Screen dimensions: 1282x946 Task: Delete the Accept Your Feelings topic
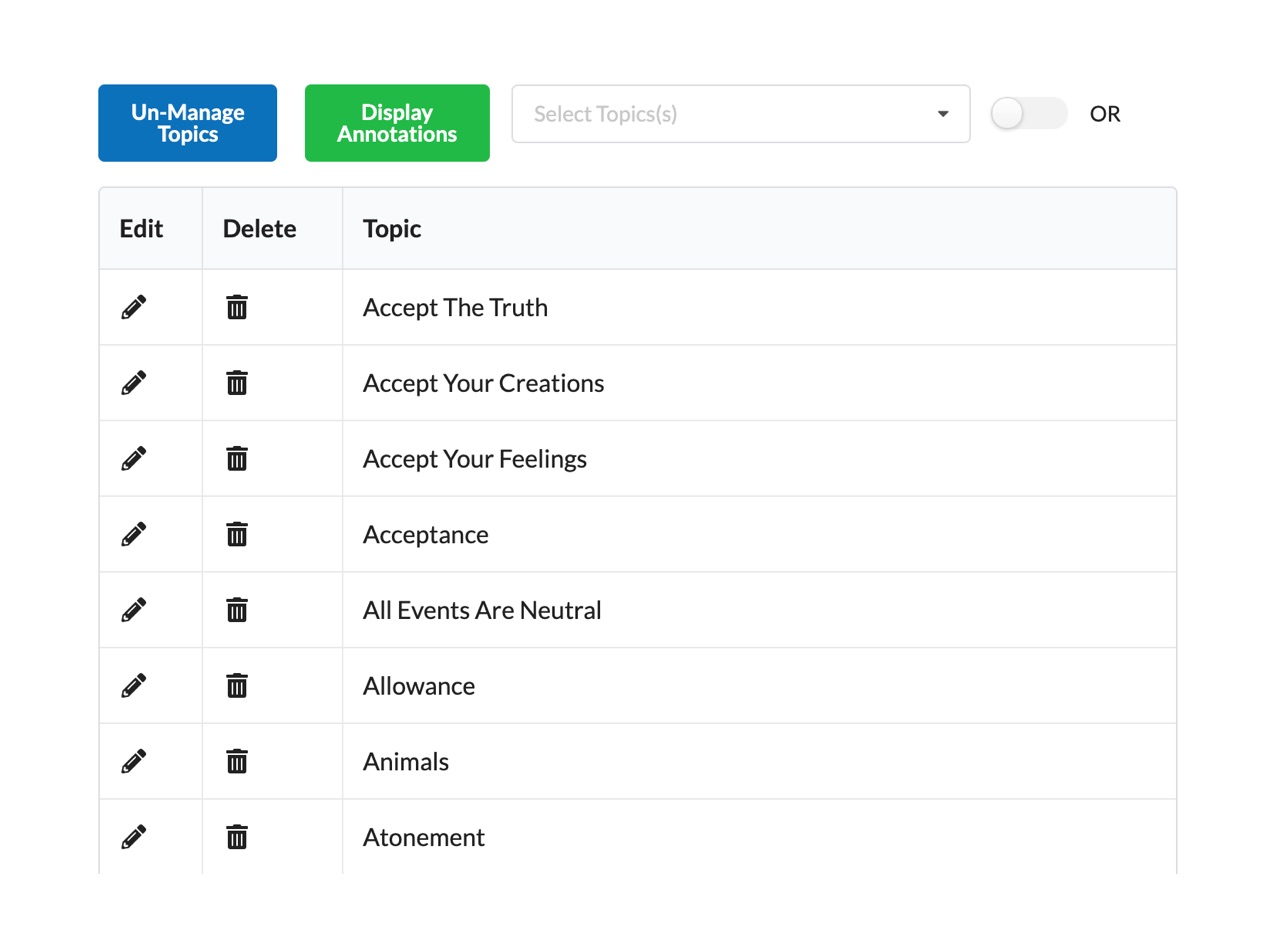pyautogui.click(x=237, y=459)
